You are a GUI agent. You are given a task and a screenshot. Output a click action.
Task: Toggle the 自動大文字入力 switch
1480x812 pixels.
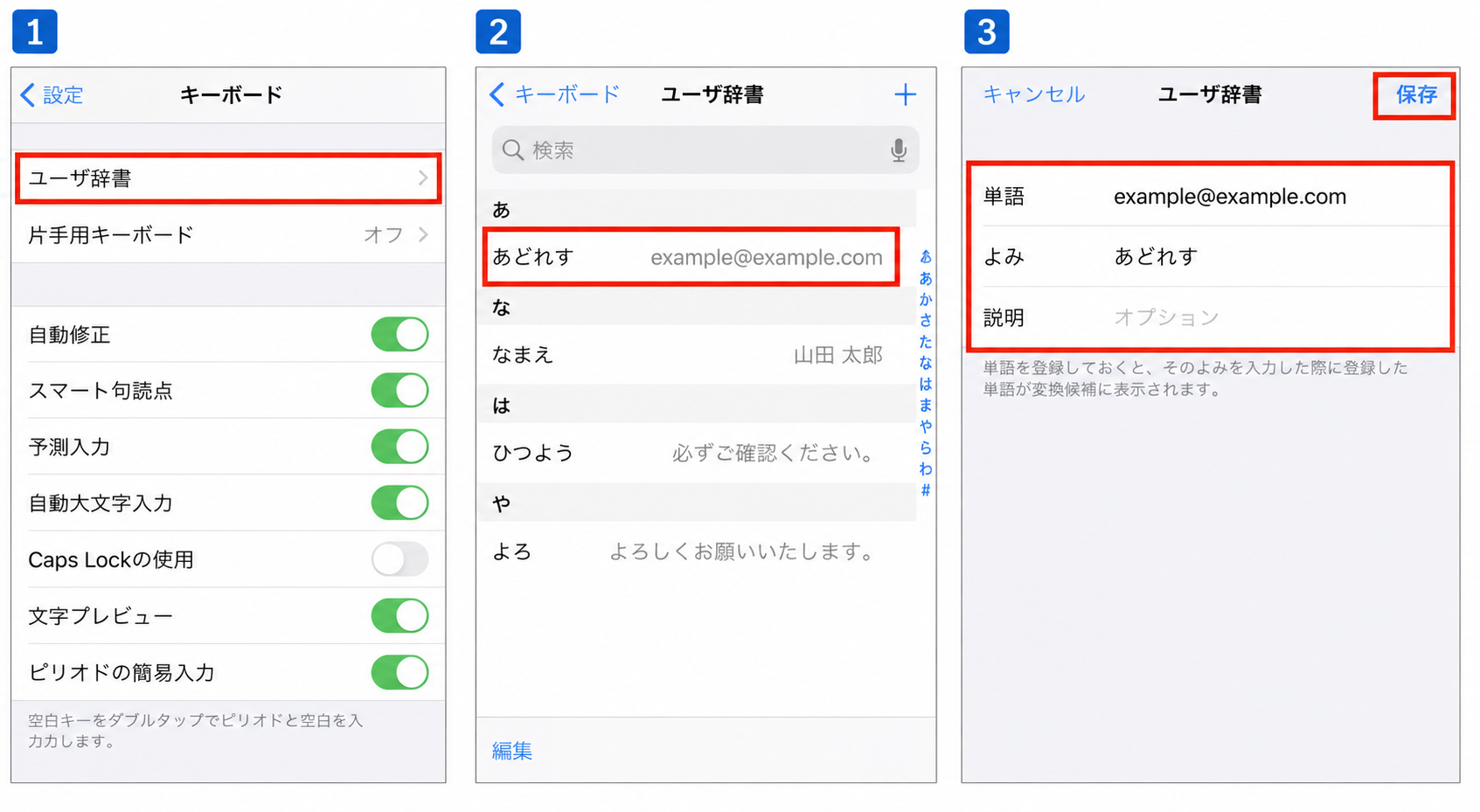400,503
